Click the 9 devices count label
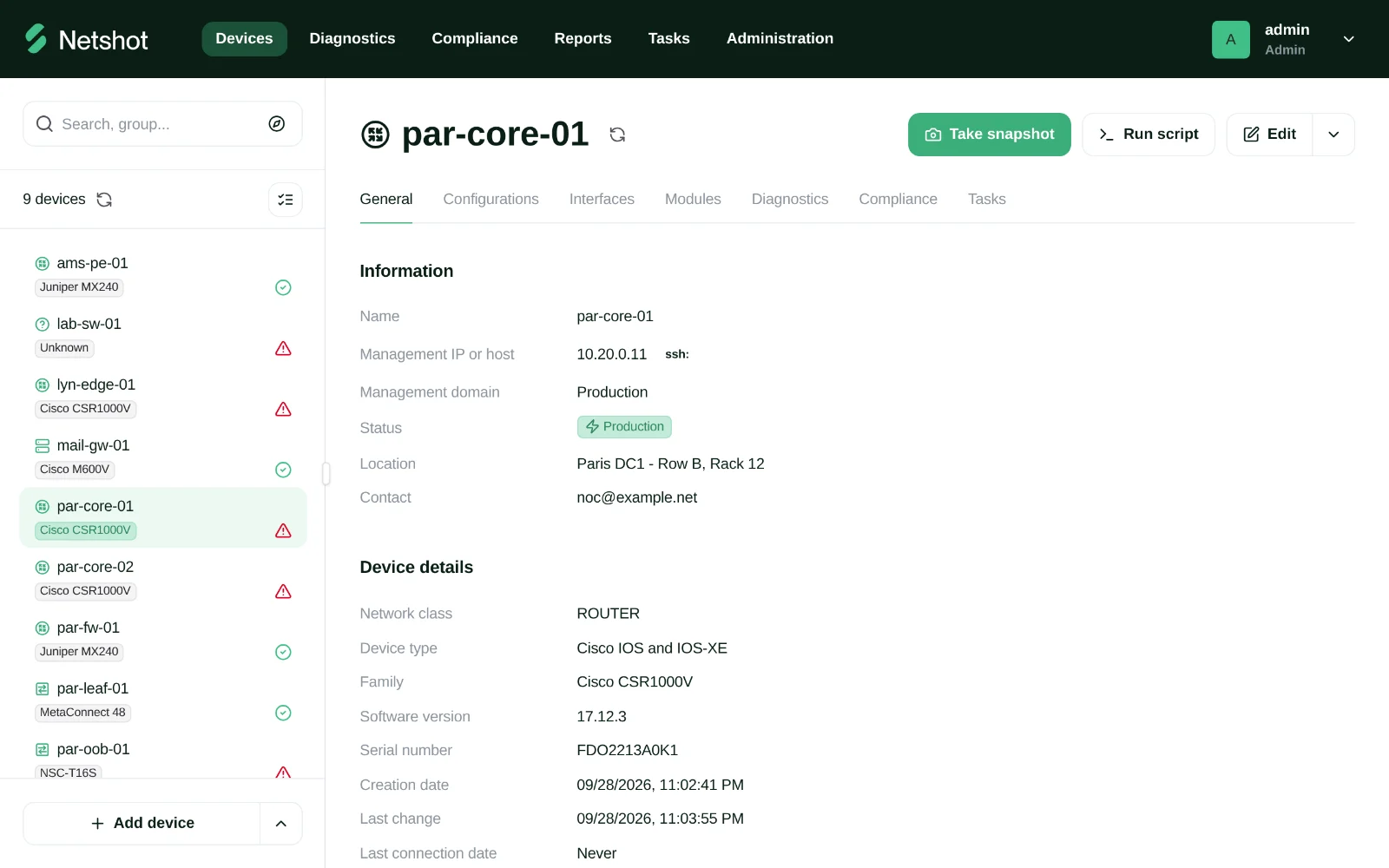1389x868 pixels. point(55,200)
